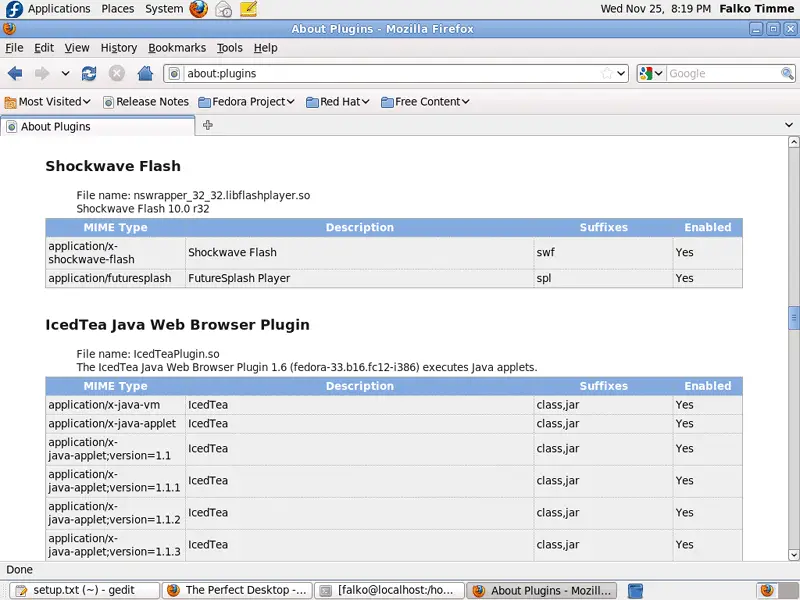Click the stop loading icon
This screenshot has height=600, width=800.
[117, 73]
